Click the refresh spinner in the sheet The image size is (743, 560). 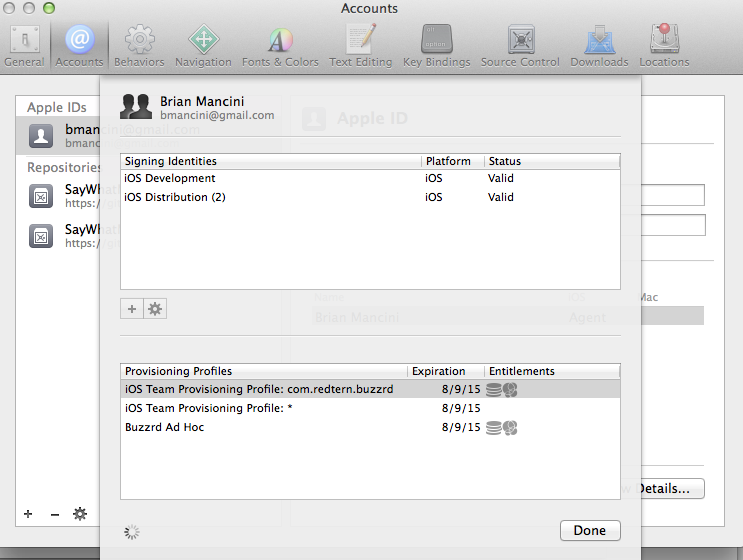(x=132, y=532)
